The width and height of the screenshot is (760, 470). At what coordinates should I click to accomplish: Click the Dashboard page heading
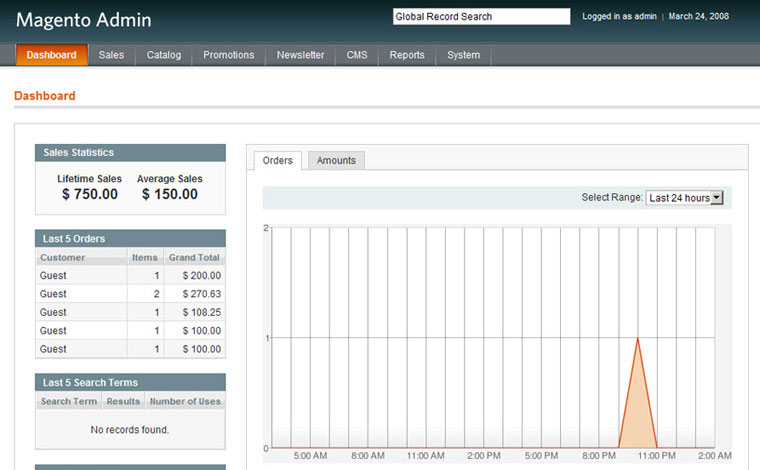[x=45, y=96]
